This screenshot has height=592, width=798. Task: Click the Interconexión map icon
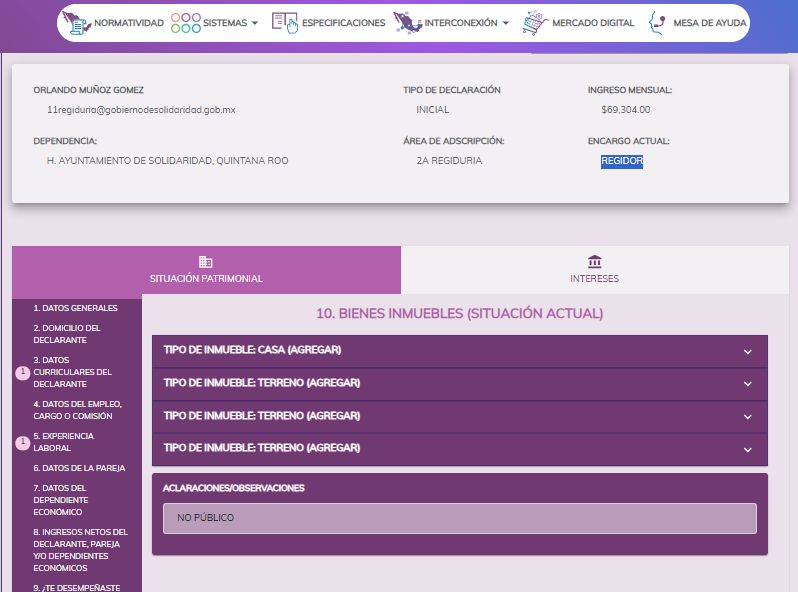[407, 22]
